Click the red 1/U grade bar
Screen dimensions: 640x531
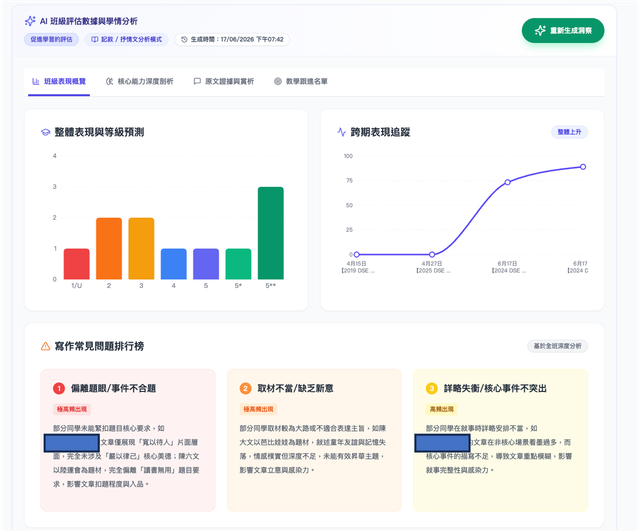pos(77,264)
